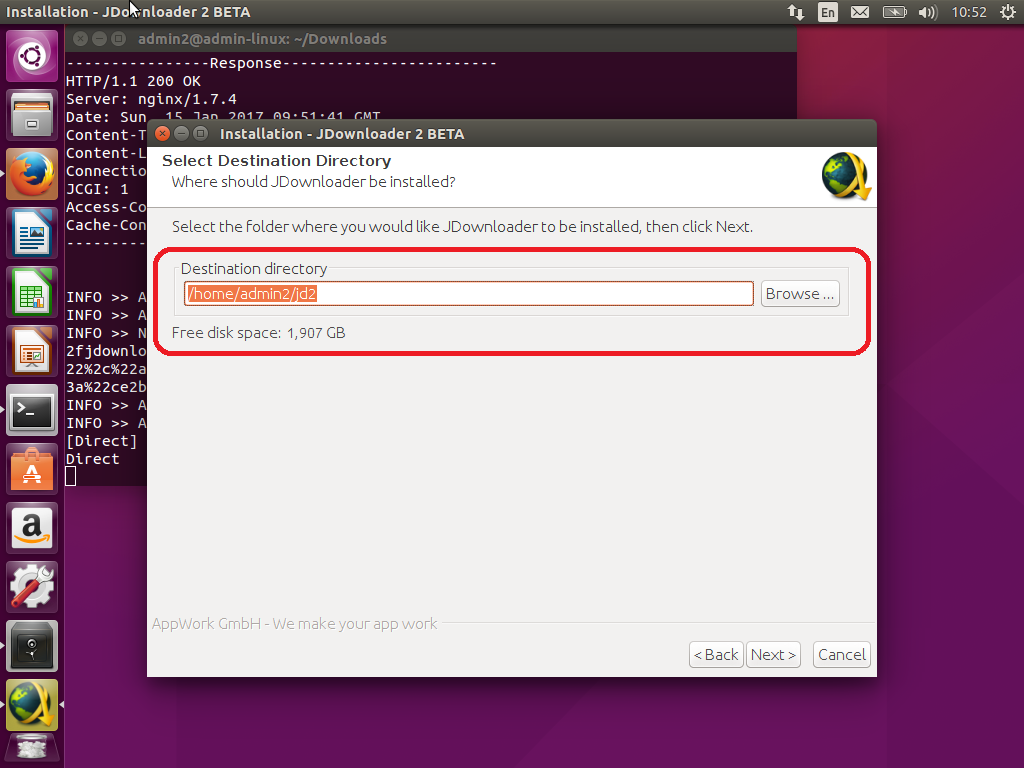
Task: Open the network connections indicator
Action: click(x=795, y=12)
